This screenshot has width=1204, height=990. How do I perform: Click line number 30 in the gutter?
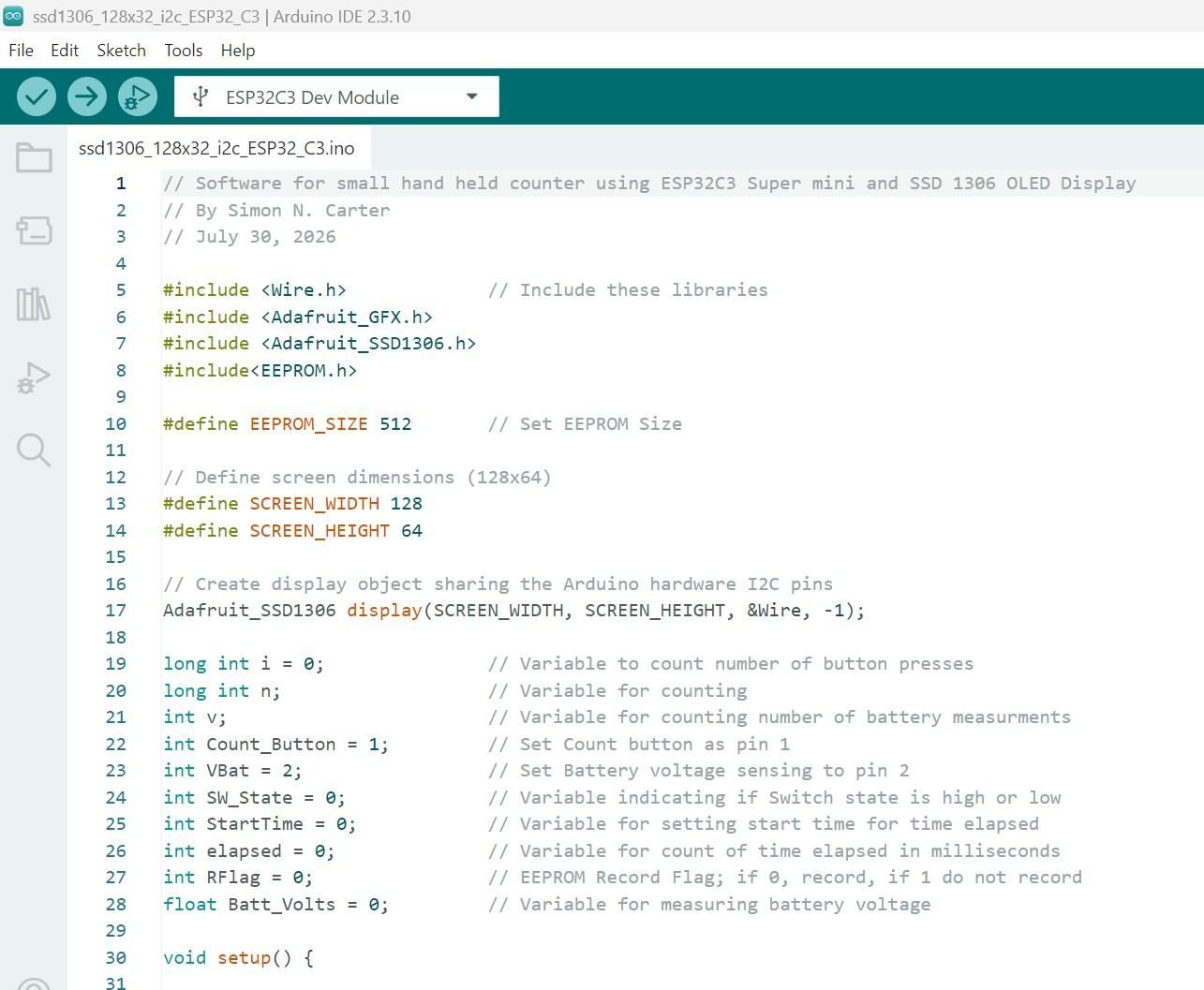[x=115, y=958]
